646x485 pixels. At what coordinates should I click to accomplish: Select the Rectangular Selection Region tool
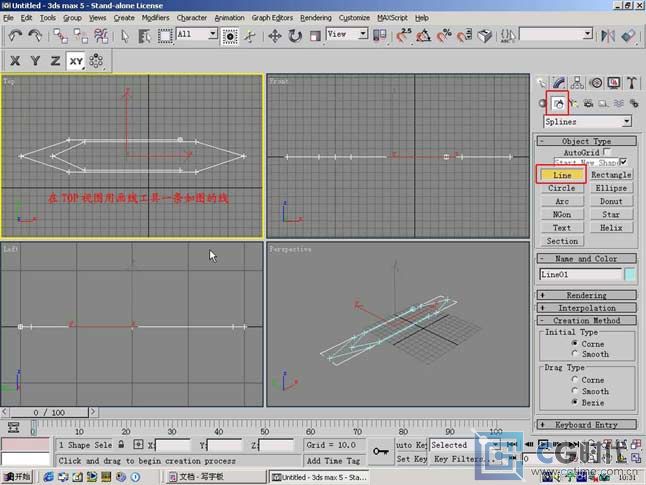[x=165, y=36]
